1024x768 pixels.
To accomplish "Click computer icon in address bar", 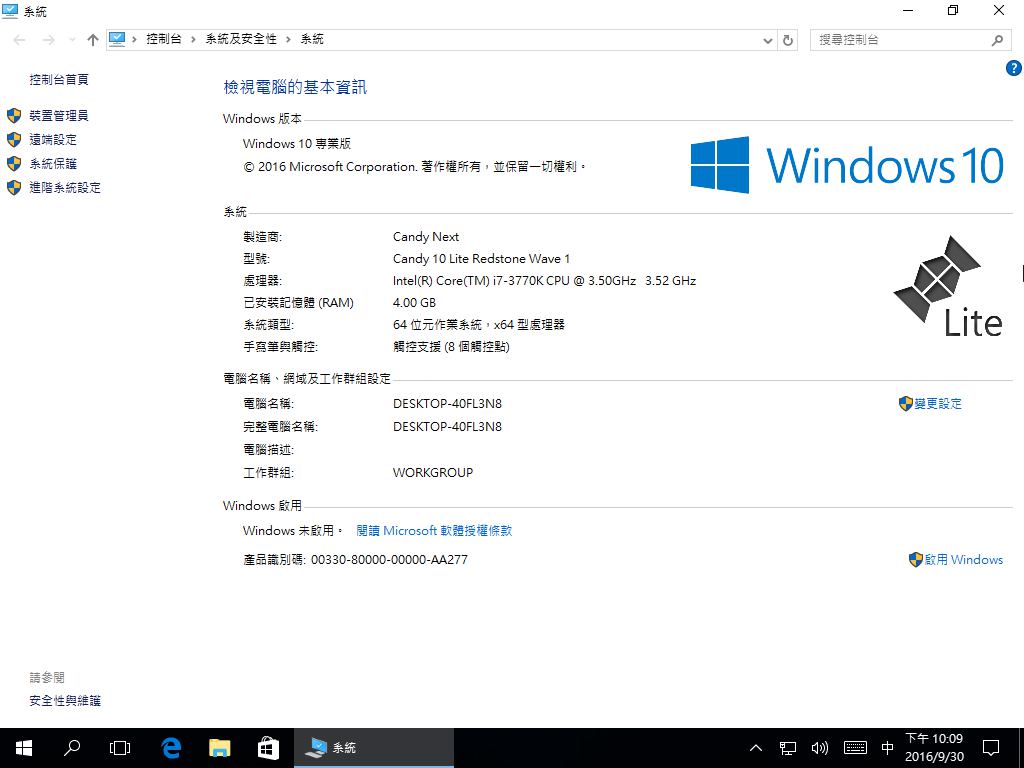I will pyautogui.click(x=117, y=39).
